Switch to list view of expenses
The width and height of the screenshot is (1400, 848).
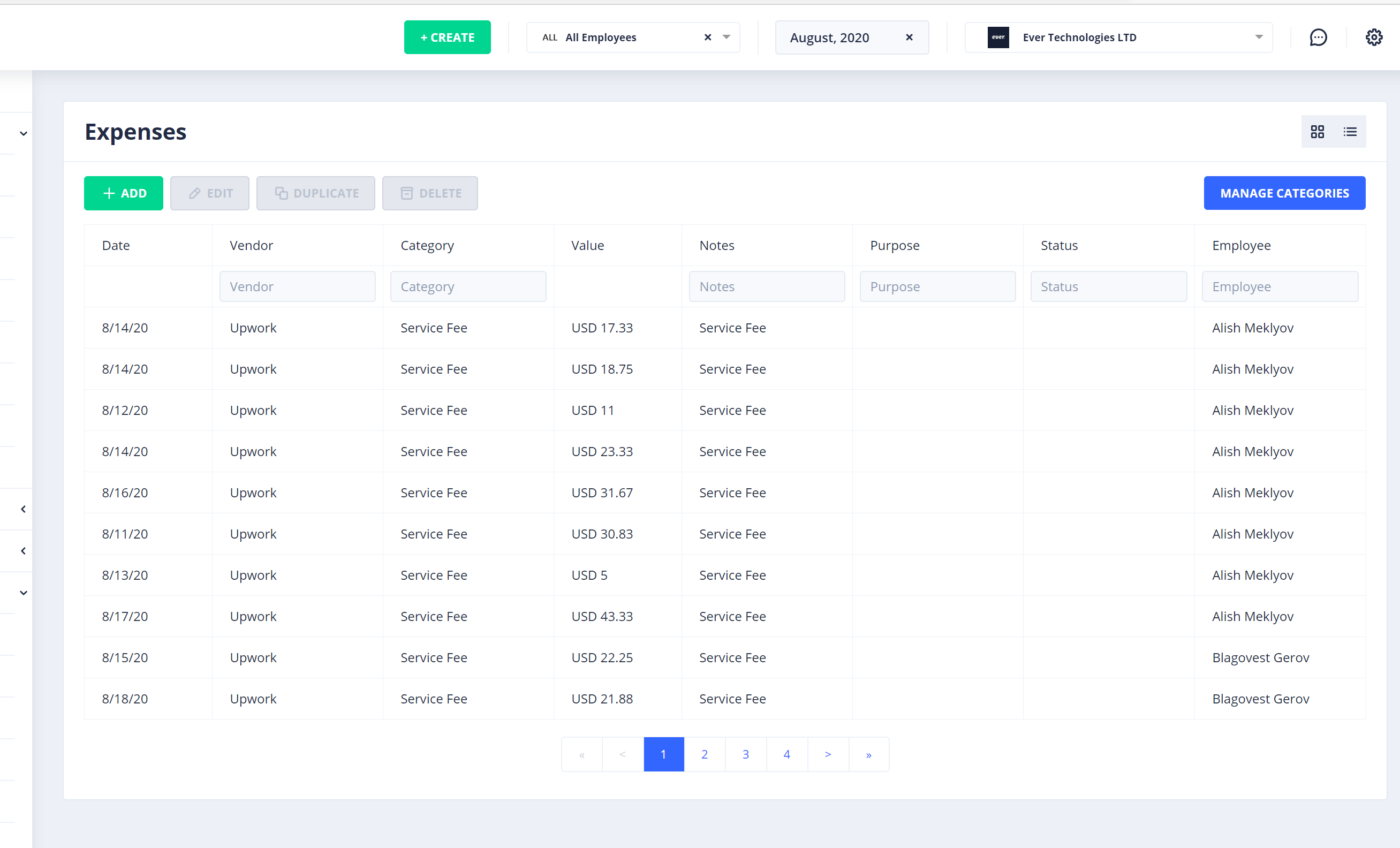[x=1350, y=131]
